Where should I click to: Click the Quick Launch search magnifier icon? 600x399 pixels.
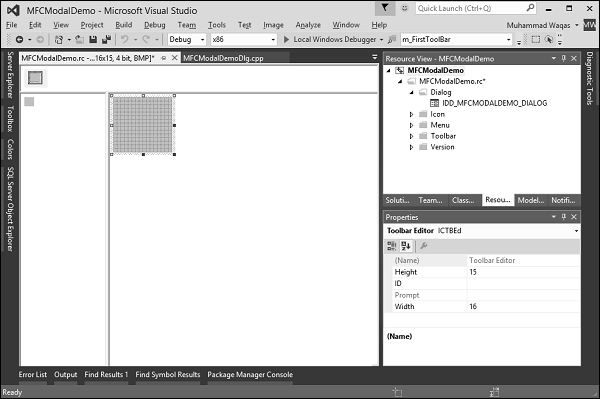[530, 8]
